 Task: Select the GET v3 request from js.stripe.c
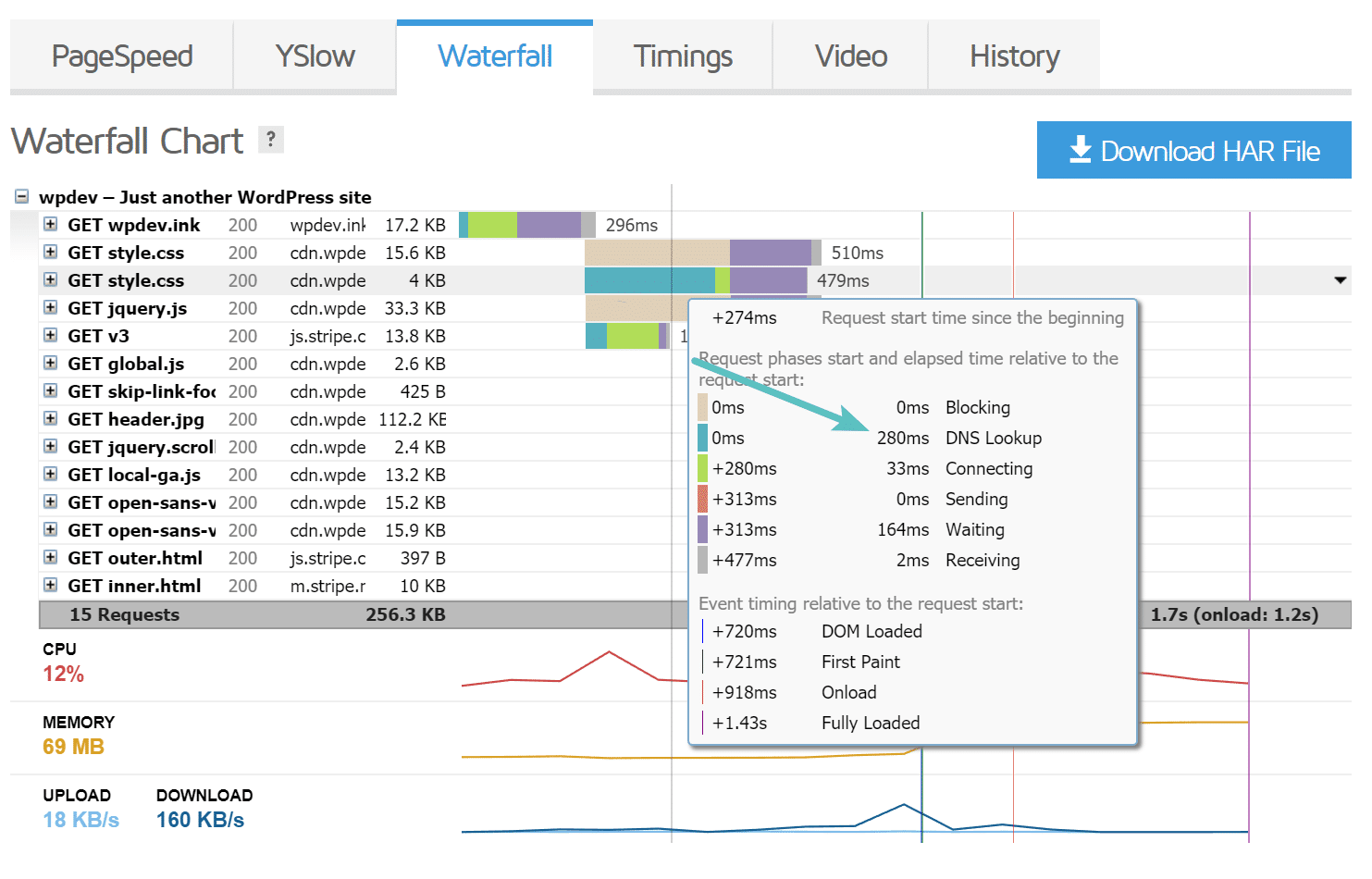point(99,335)
